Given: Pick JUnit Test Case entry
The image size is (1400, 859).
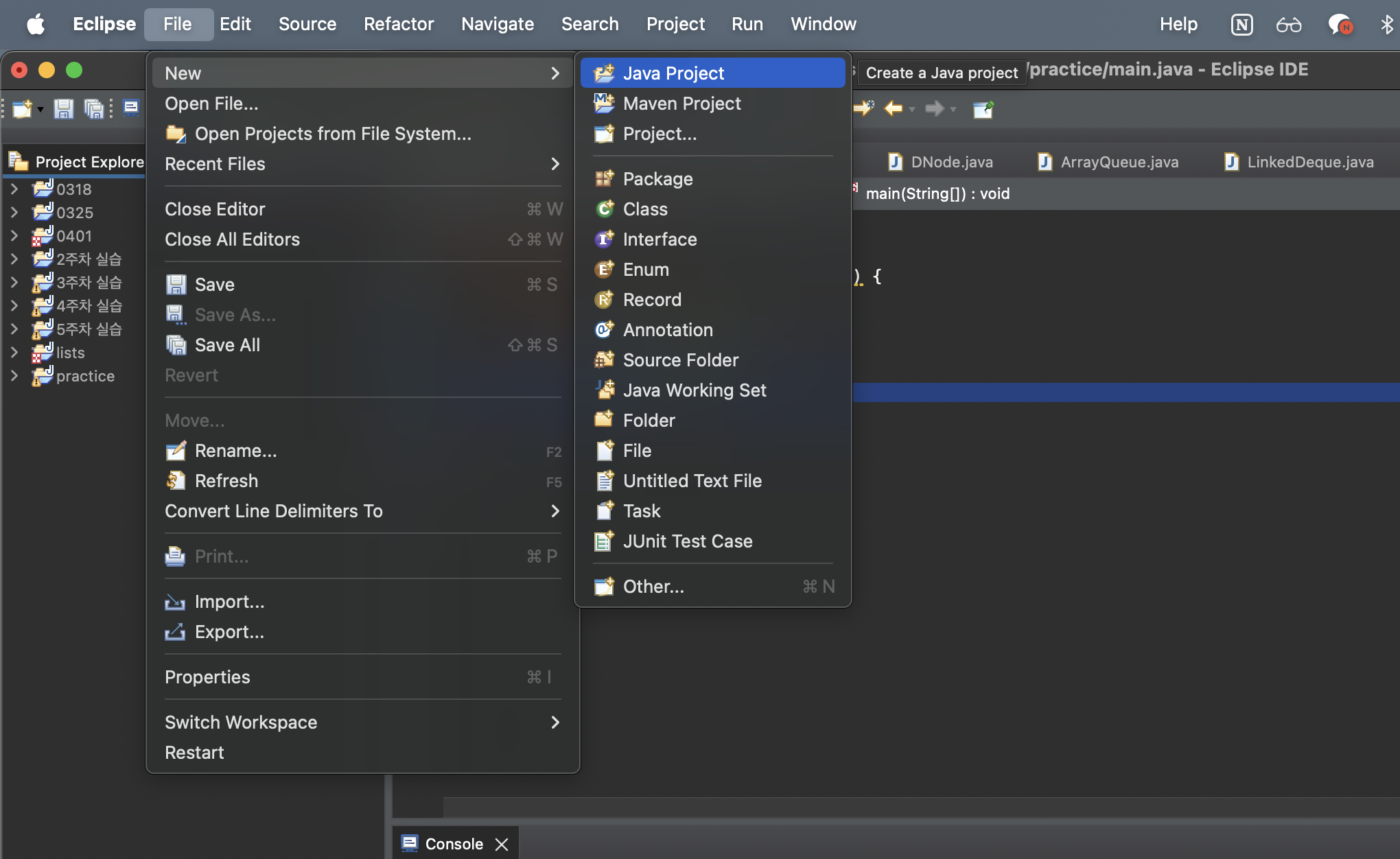Looking at the screenshot, I should point(687,541).
